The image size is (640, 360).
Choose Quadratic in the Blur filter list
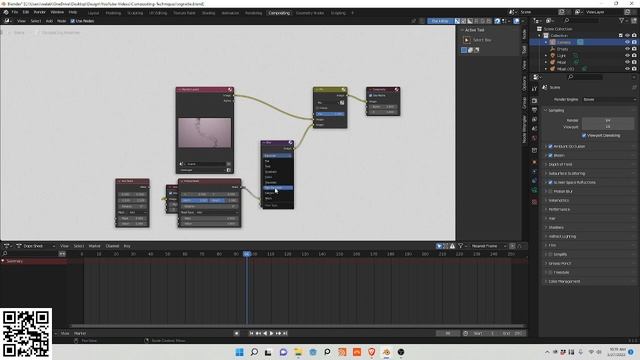pos(278,172)
